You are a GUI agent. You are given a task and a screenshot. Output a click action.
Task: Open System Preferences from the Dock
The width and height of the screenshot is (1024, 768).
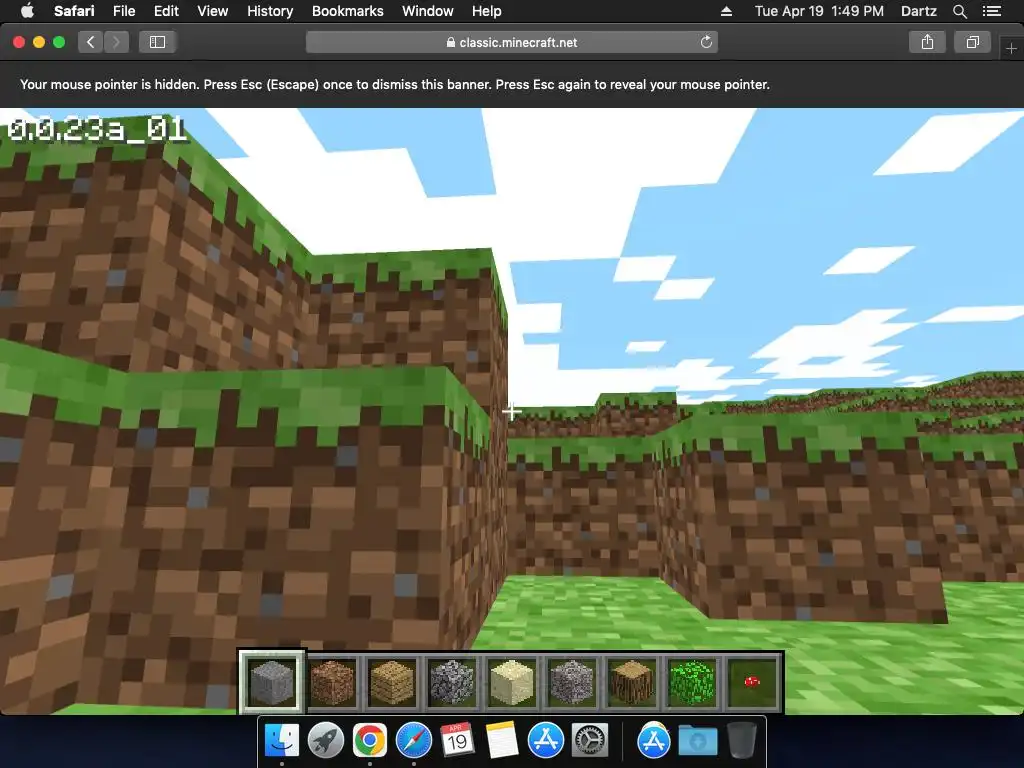point(590,741)
